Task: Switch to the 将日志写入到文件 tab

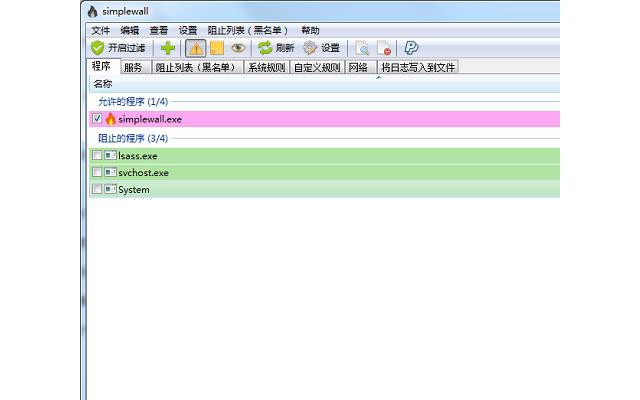Action: (418, 67)
